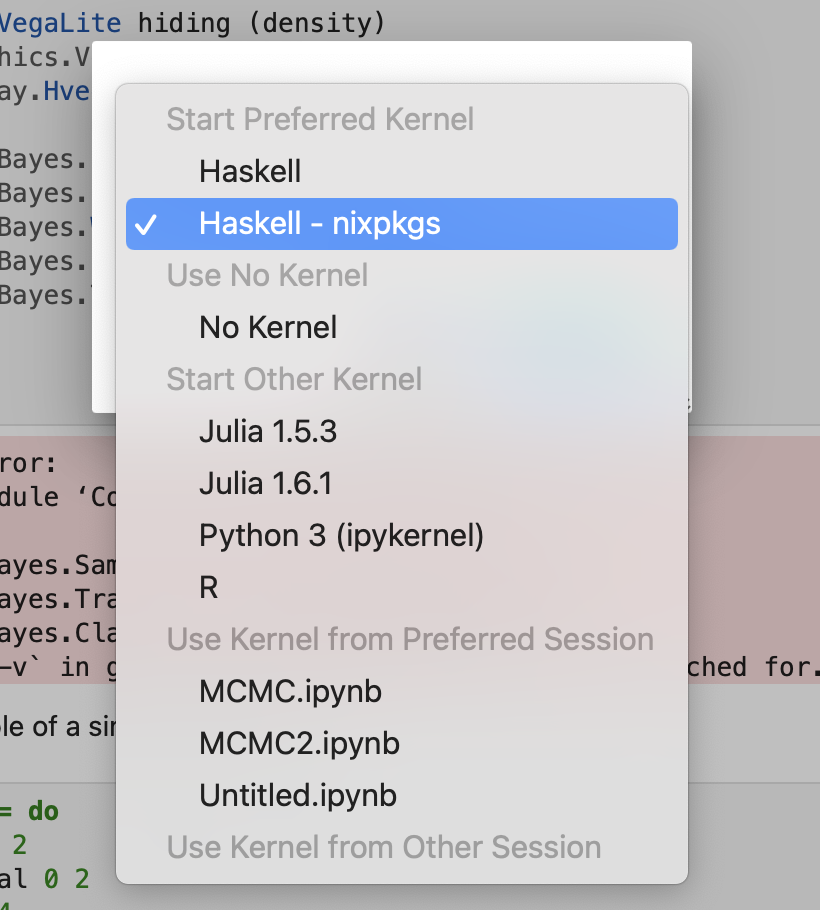Click the Use Kernel from Other Session header
This screenshot has width=820, height=910.
coord(384,847)
